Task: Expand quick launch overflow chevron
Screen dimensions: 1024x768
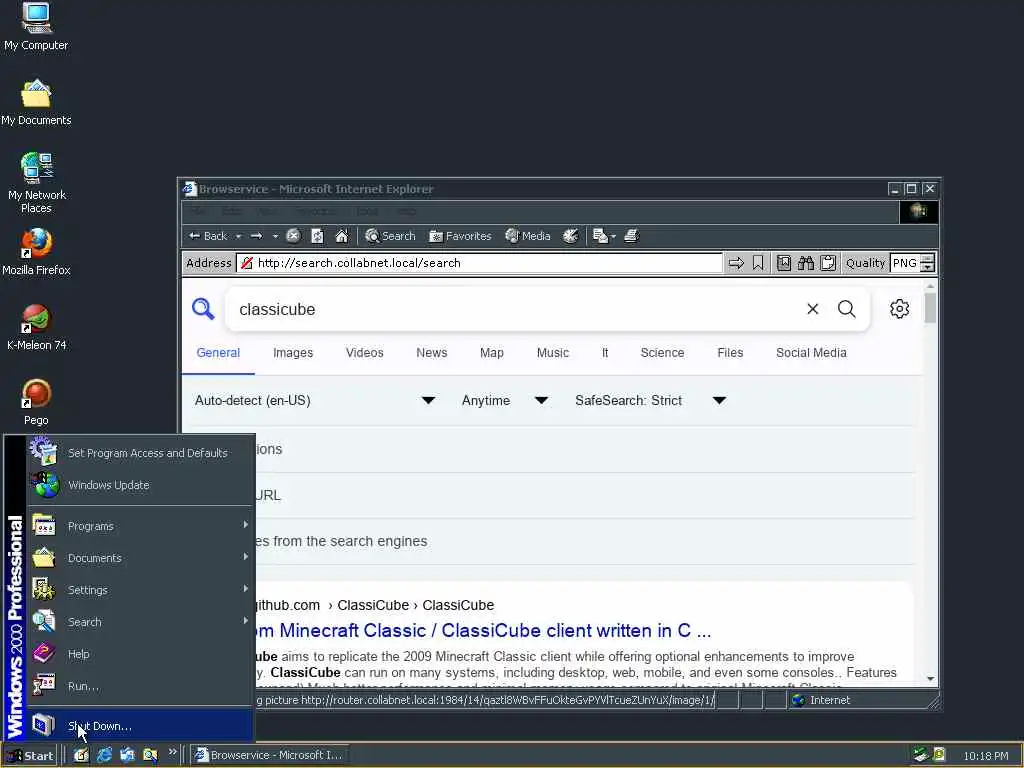Action: (x=172, y=752)
